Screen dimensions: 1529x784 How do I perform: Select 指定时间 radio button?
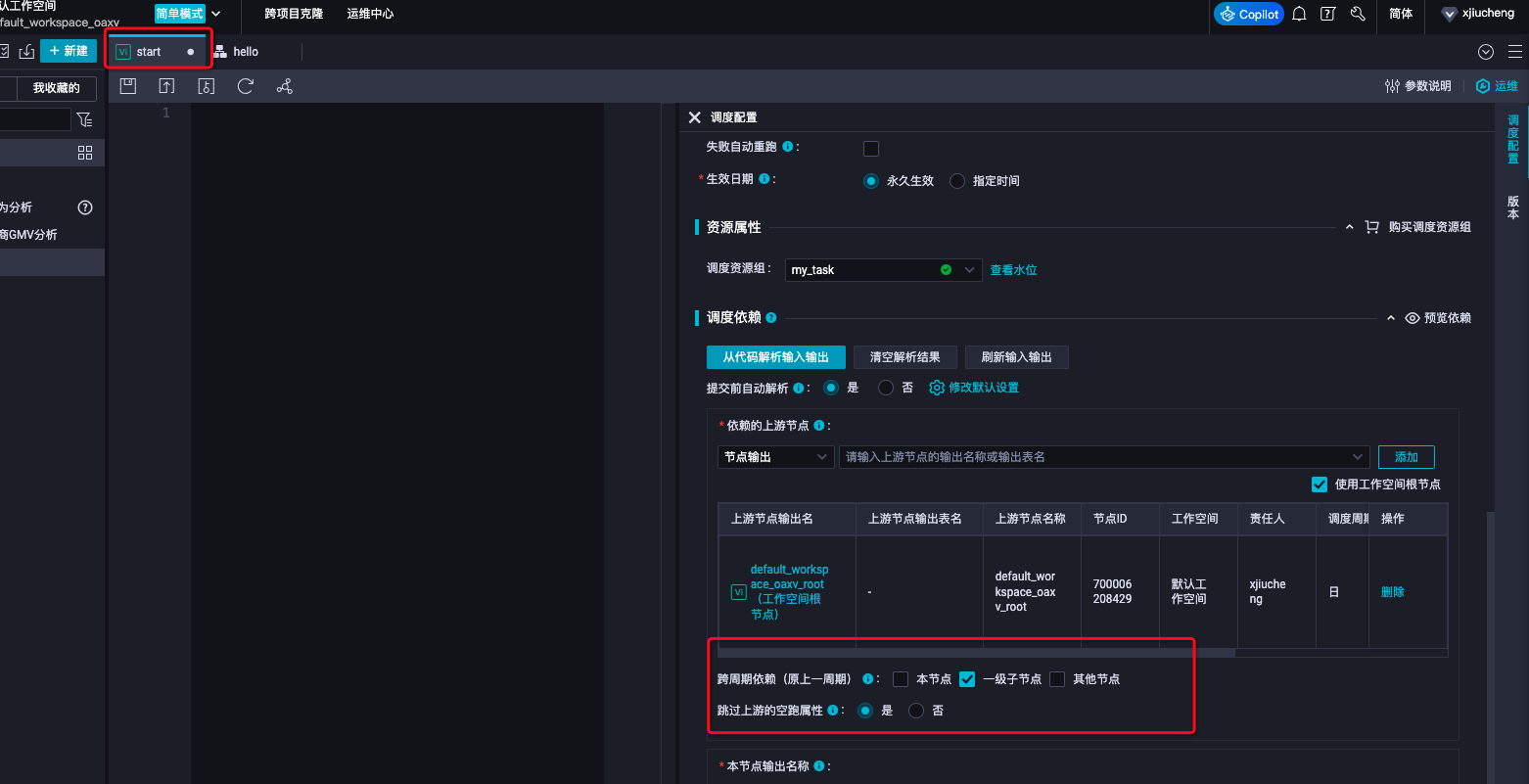957,181
